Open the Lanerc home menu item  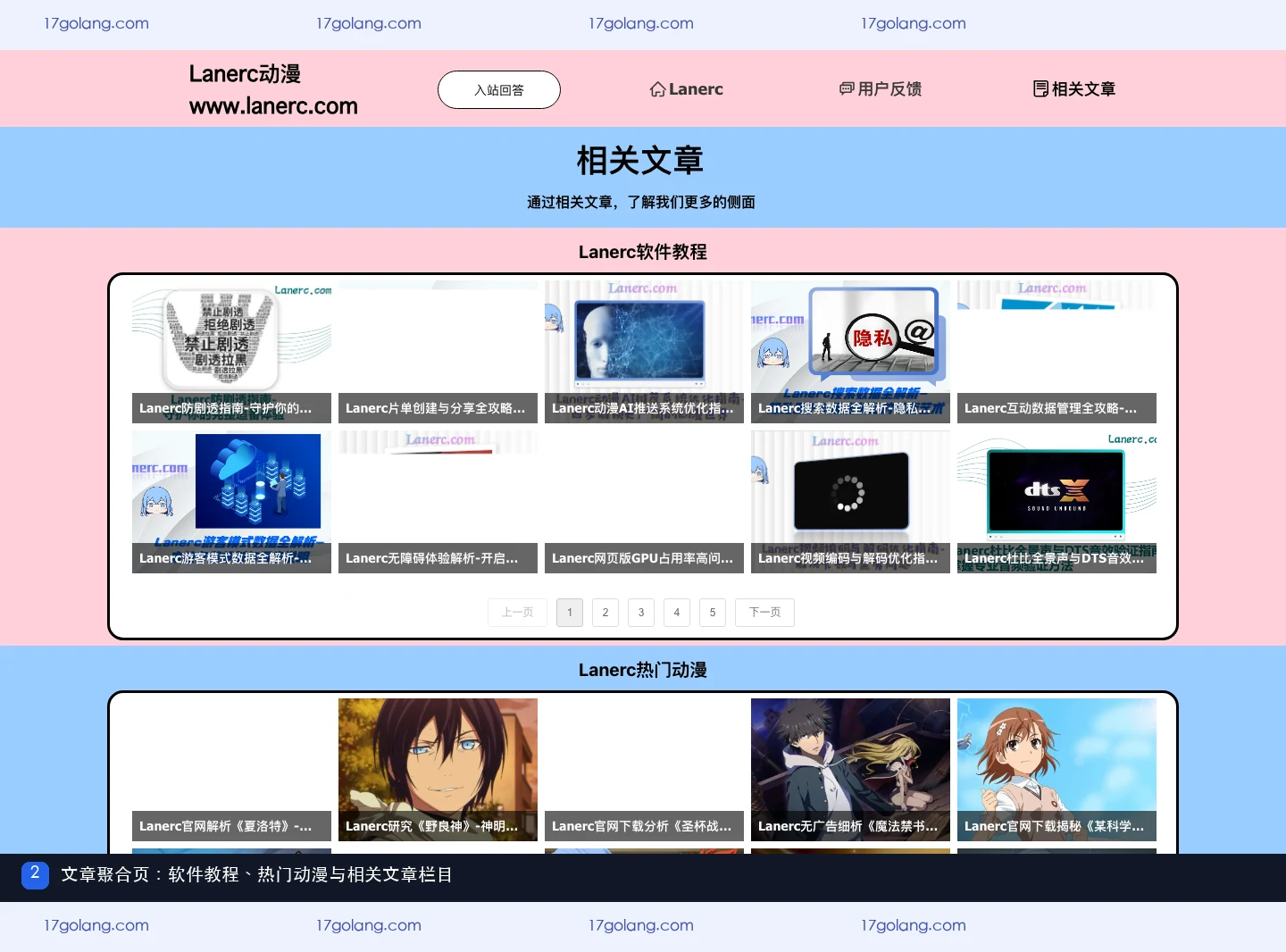[x=686, y=89]
